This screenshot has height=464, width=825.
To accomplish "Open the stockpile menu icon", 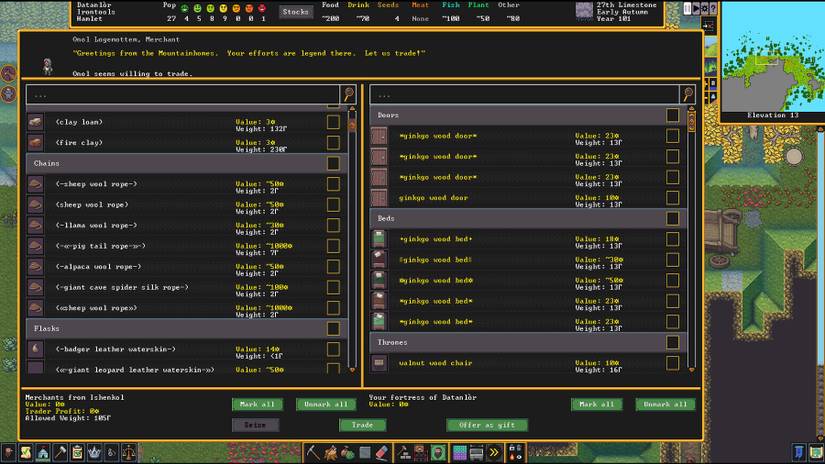I will point(420,452).
